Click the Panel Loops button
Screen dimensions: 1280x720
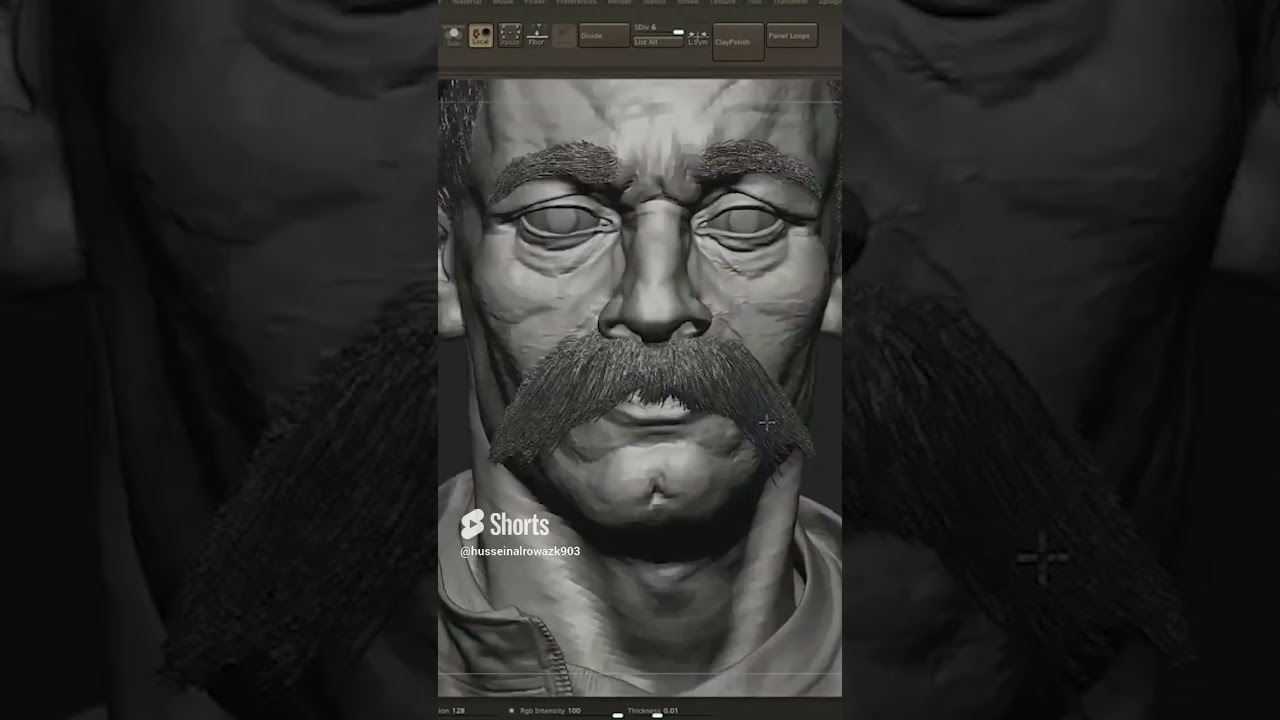[792, 36]
